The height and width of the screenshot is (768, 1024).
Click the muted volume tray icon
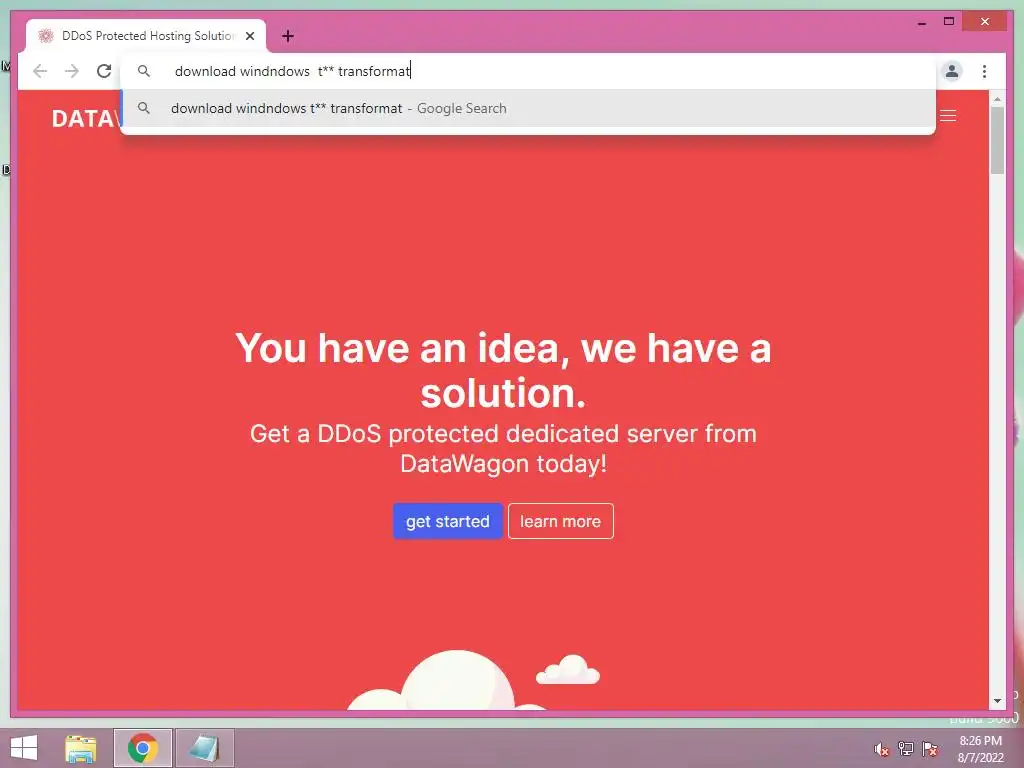[881, 749]
